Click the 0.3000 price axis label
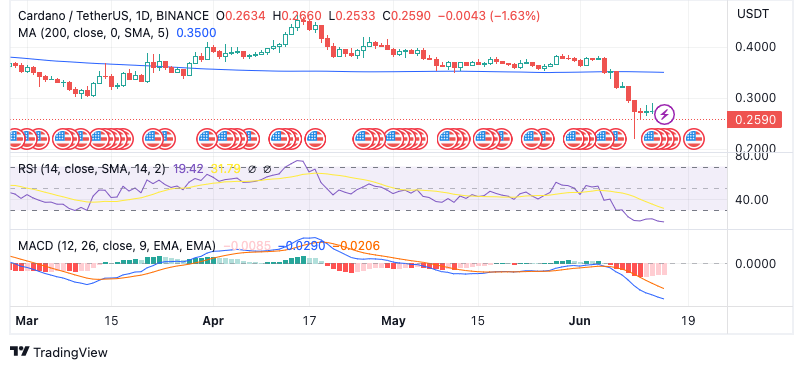 (754, 98)
